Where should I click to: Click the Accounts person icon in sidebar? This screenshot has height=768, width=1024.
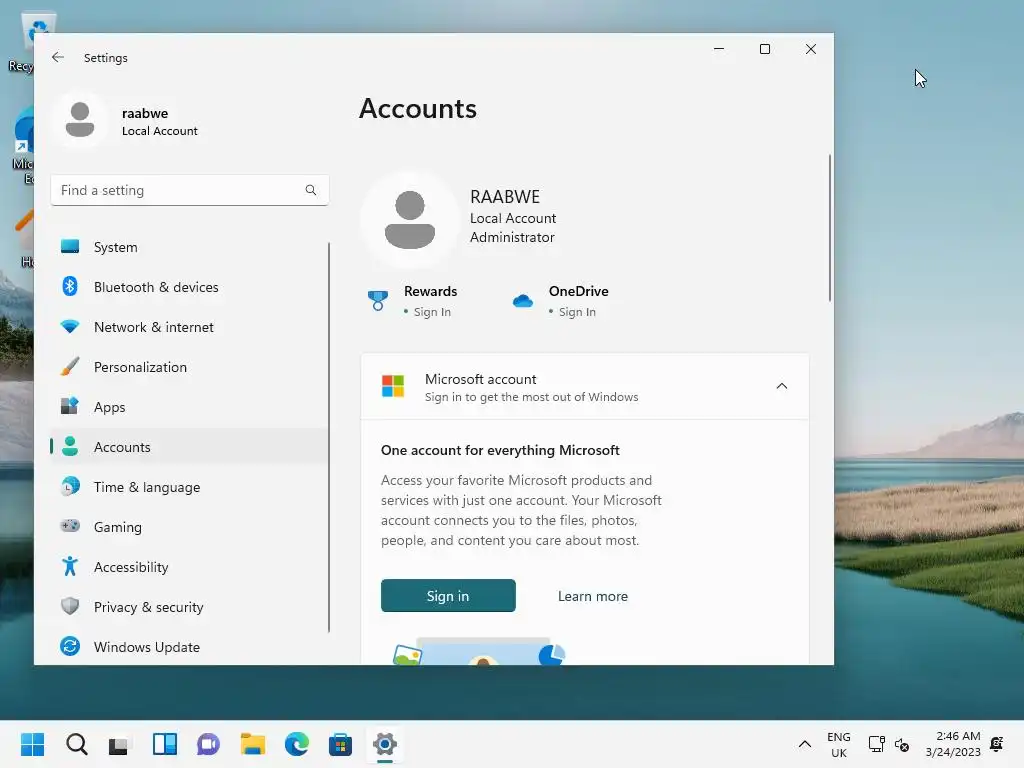70,446
